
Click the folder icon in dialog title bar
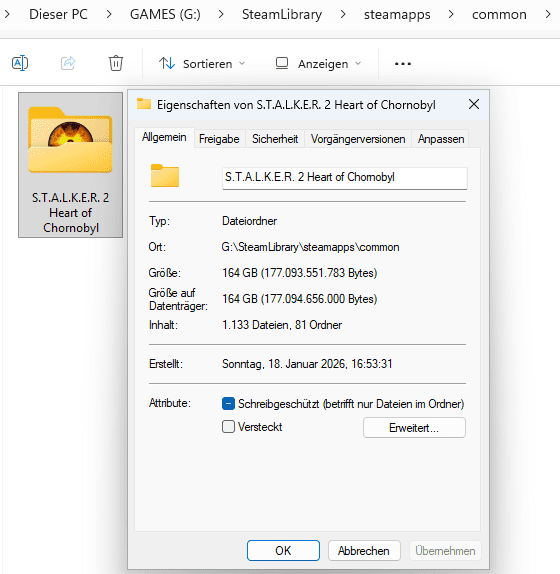click(144, 104)
